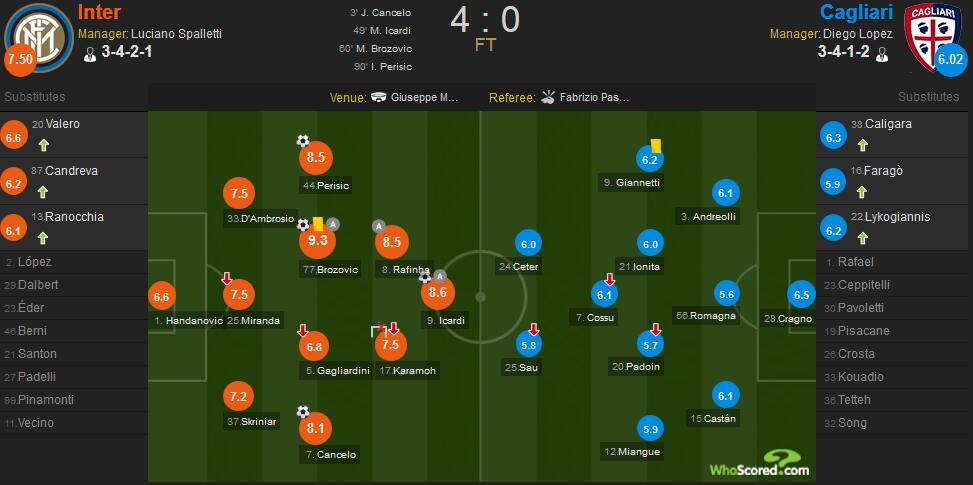Viewport: 973px width, 485px height.
Task: Click the goal ball icon above Perisic
Action: point(303,141)
